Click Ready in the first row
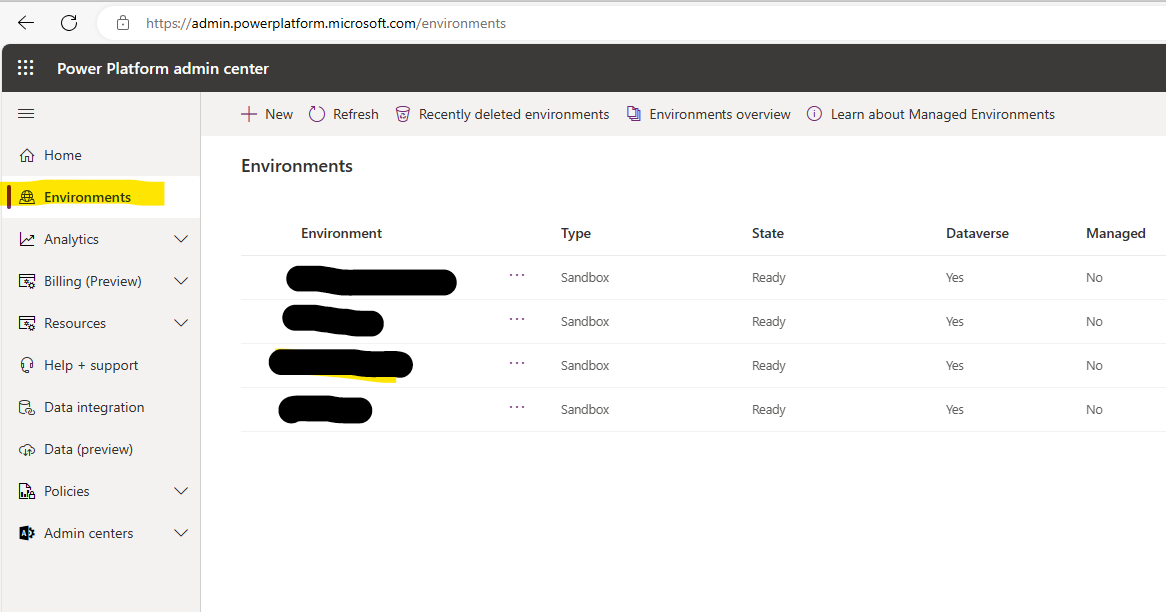1168x612 pixels. point(768,278)
